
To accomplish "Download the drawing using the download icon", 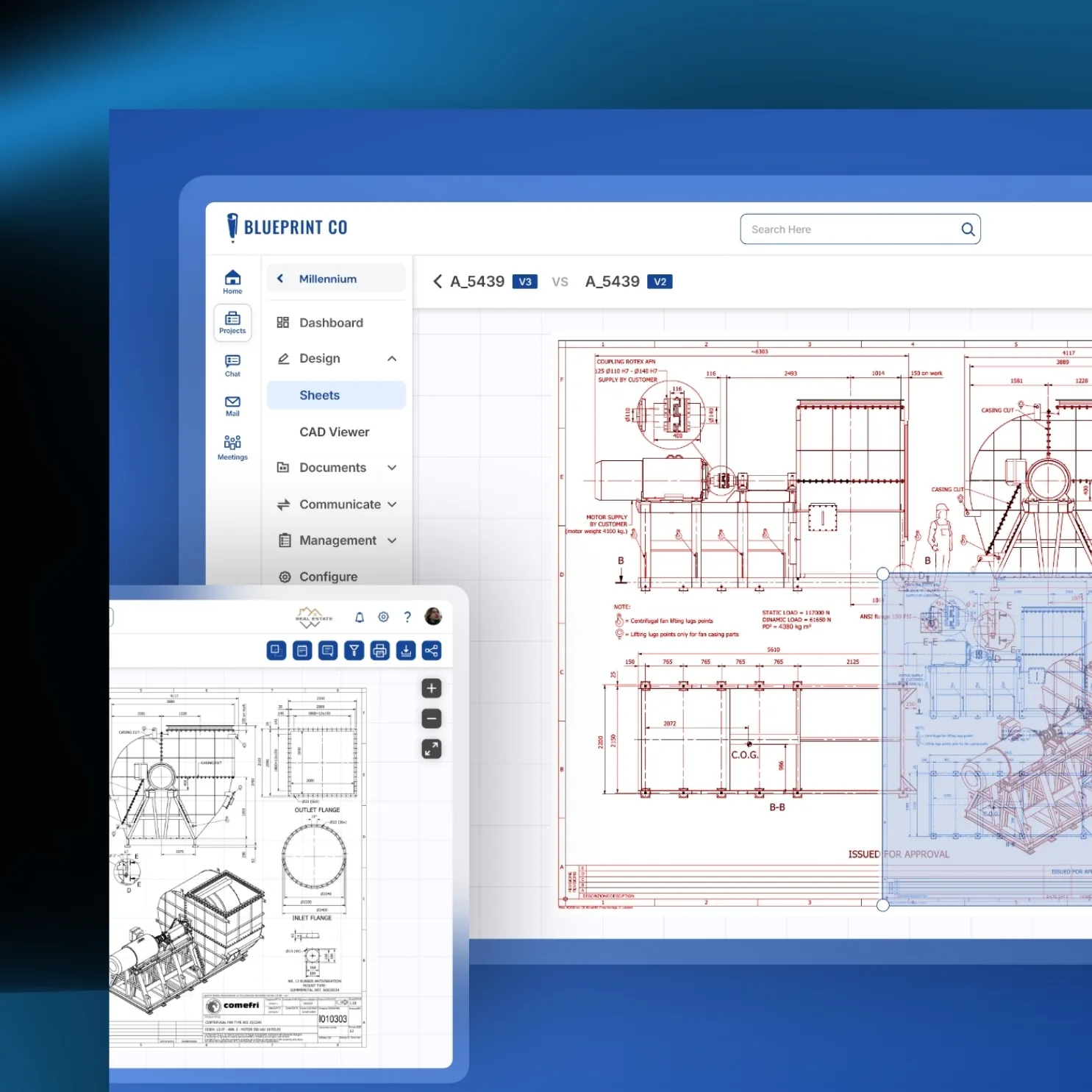I will click(405, 650).
